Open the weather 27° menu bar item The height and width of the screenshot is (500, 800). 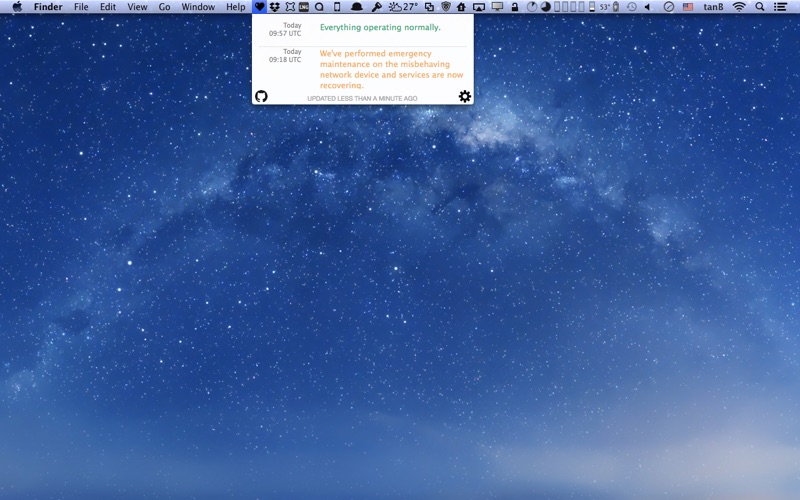click(x=403, y=7)
